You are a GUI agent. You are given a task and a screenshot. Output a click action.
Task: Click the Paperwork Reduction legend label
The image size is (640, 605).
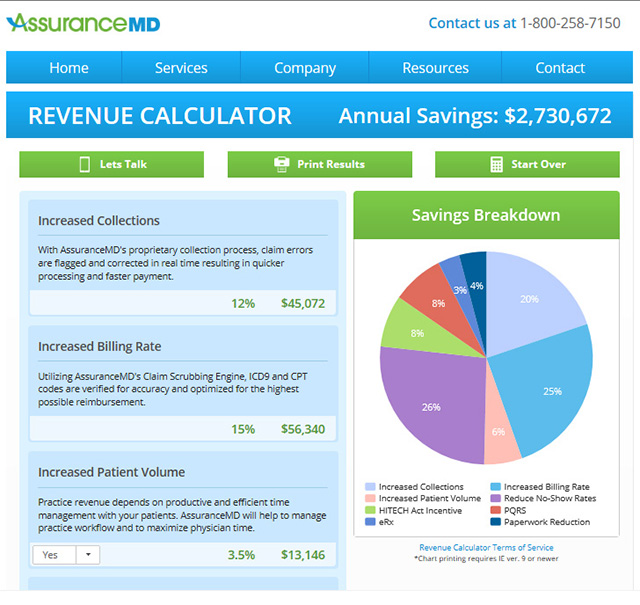point(547,522)
